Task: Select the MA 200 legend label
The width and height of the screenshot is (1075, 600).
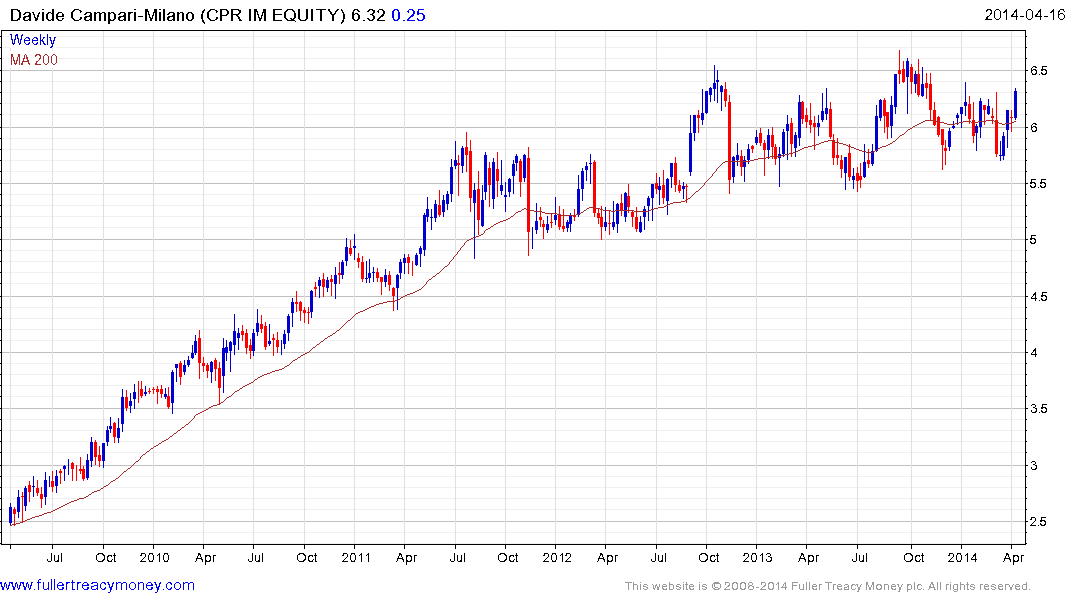Action: pyautogui.click(x=34, y=60)
